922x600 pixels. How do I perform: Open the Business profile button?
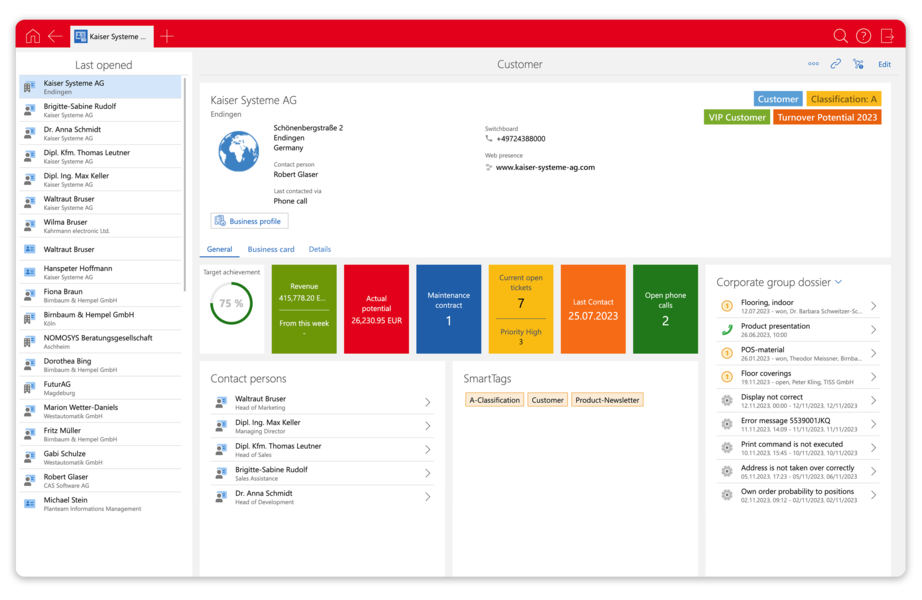pyautogui.click(x=249, y=221)
